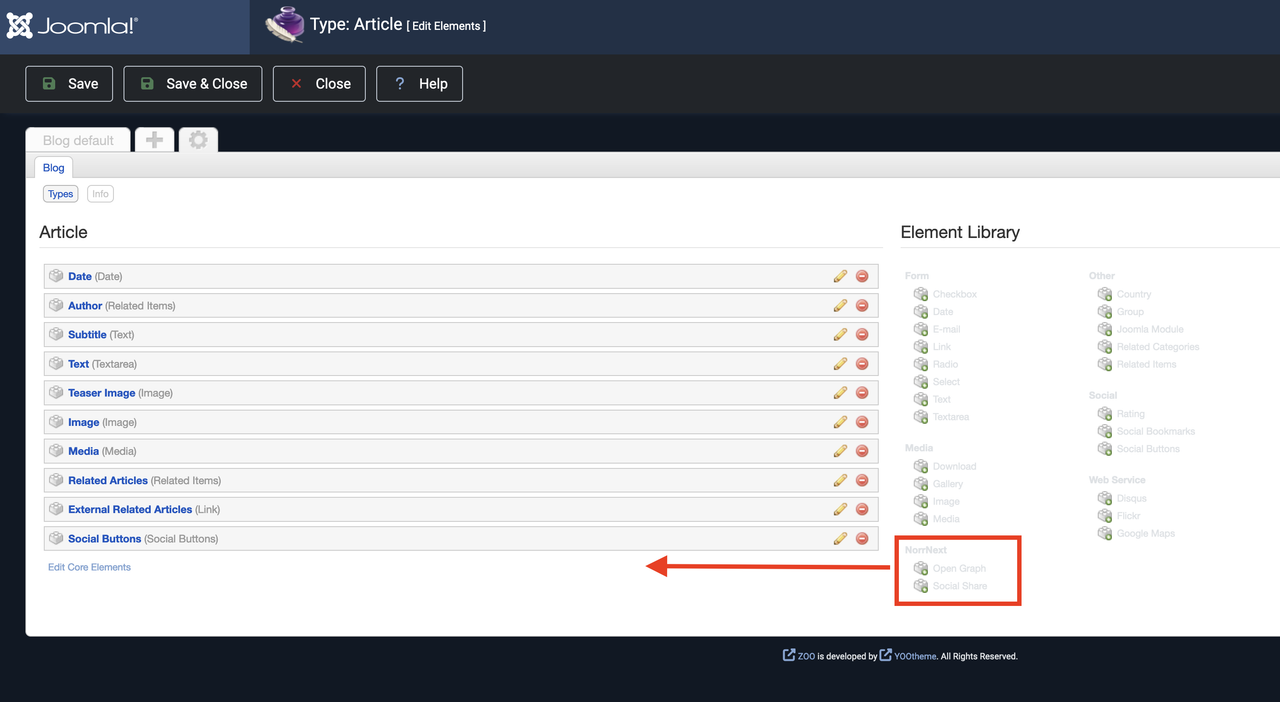This screenshot has height=702, width=1280.
Task: Delete the Text element
Action: click(862, 364)
